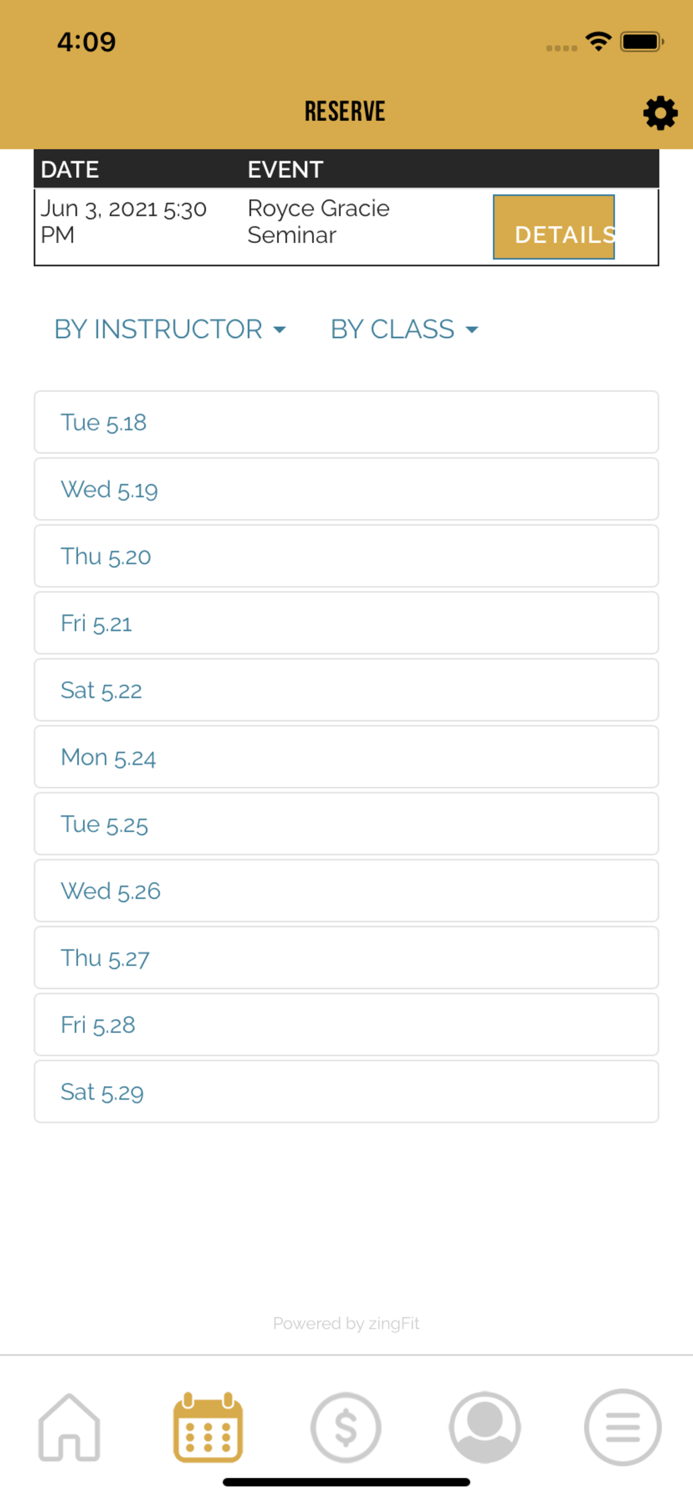Select the Fri 5.21 day row
Screen dimensions: 693x1500
point(346,623)
